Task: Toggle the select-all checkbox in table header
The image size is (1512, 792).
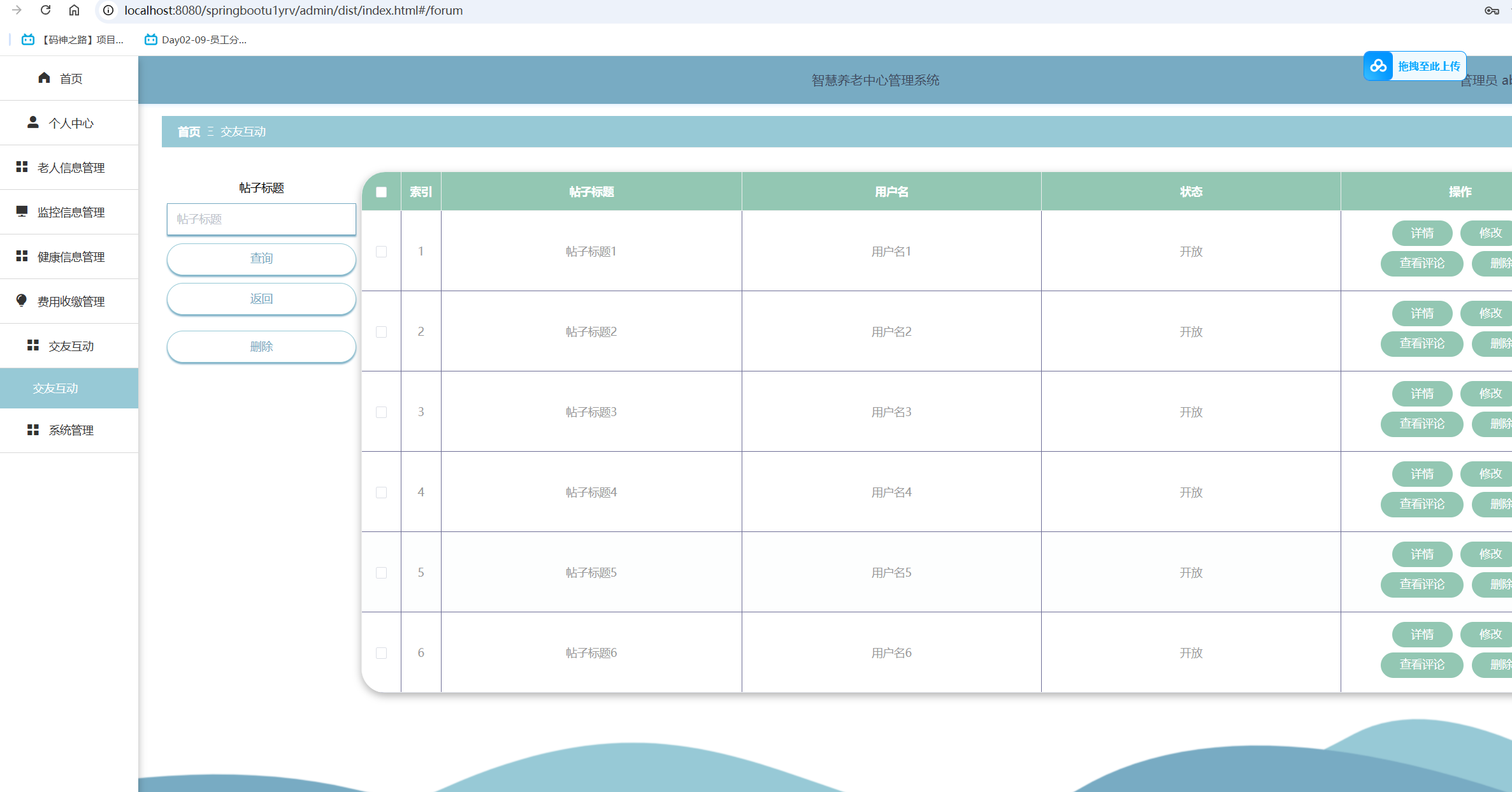Action: click(x=381, y=192)
